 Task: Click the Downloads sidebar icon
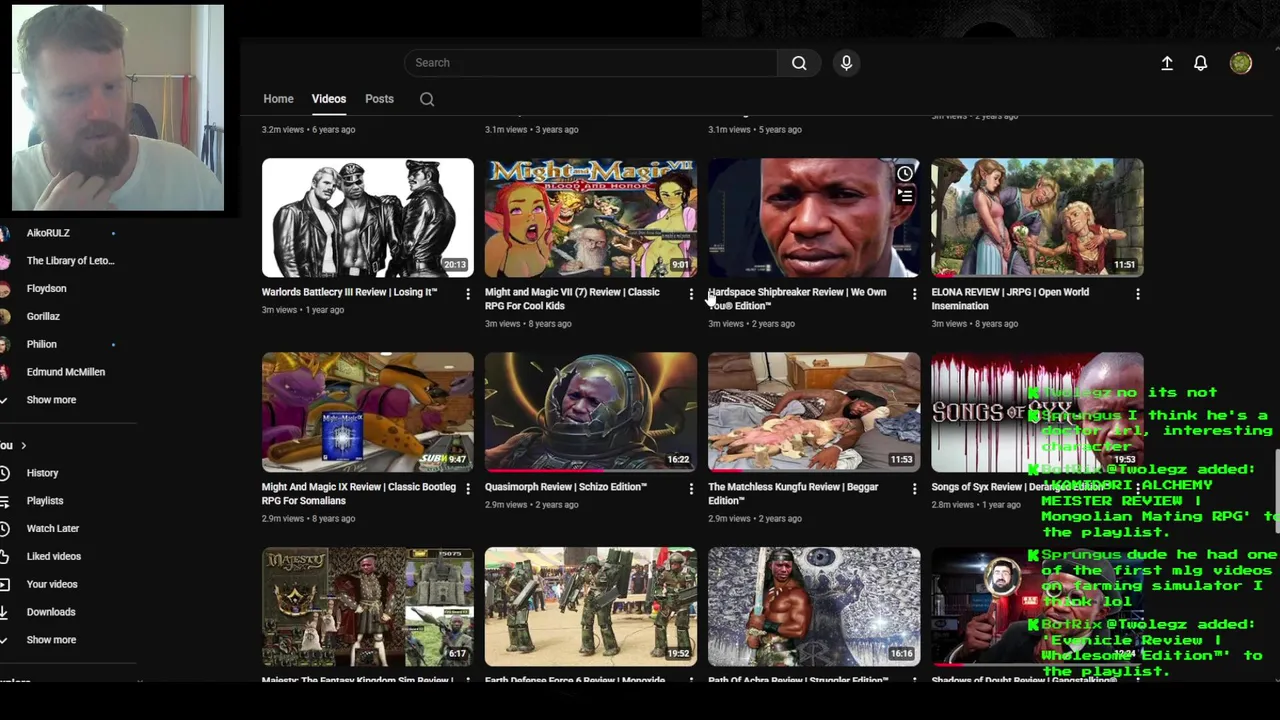(x=5, y=612)
